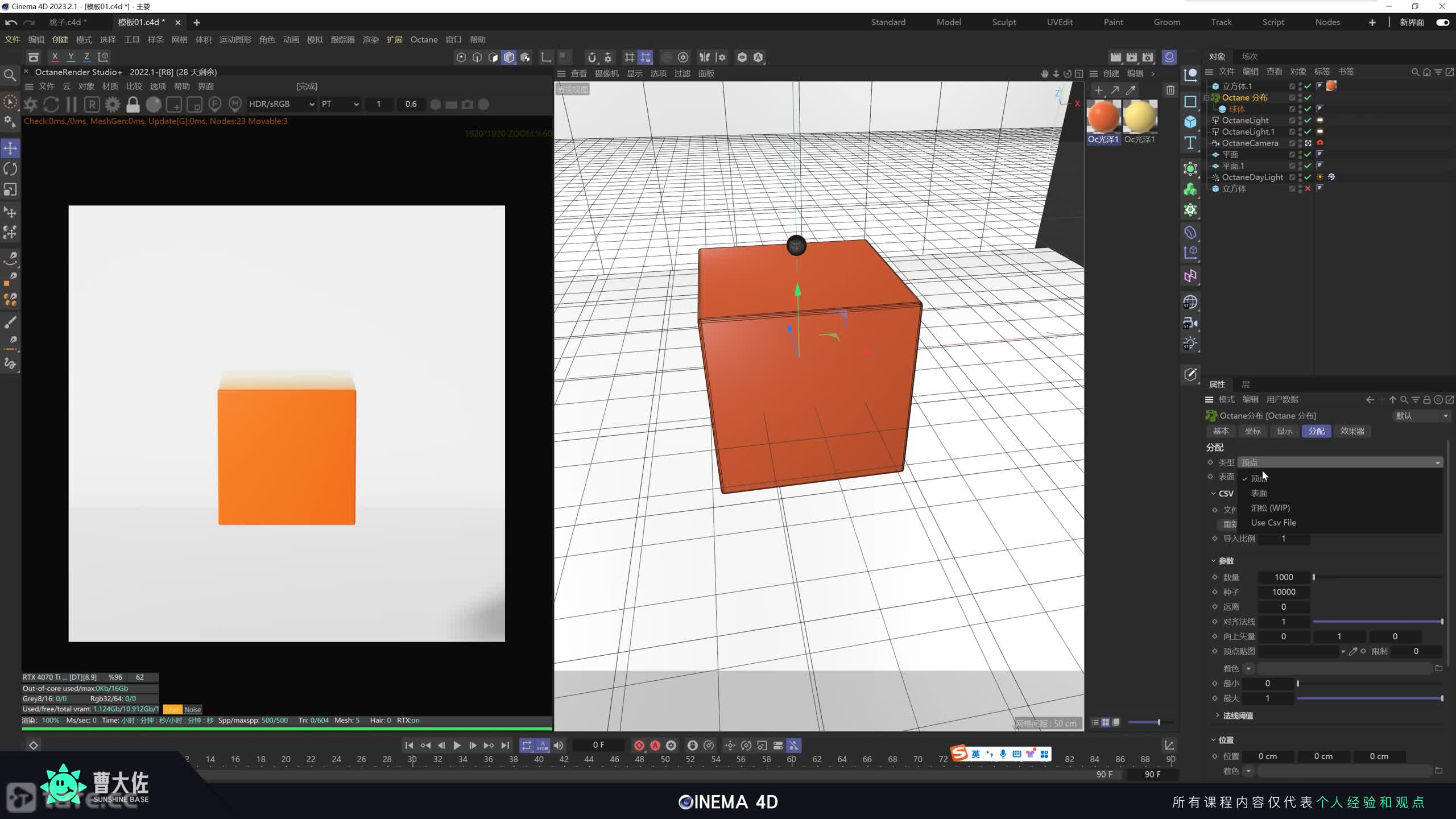Click the Octane render lock icon
Viewport: 1456px width, 819px height.
point(133,105)
